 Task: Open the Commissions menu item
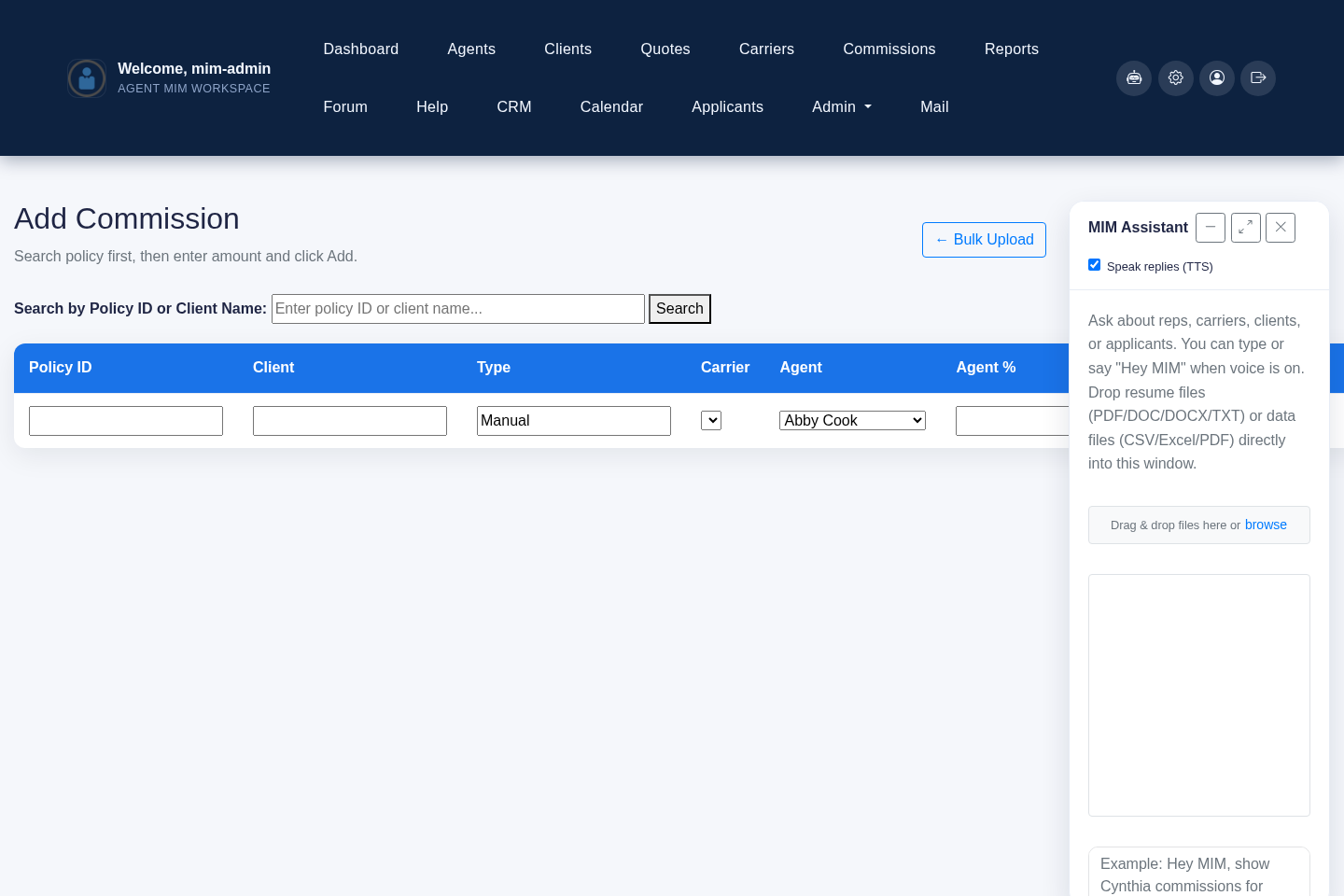coord(889,49)
